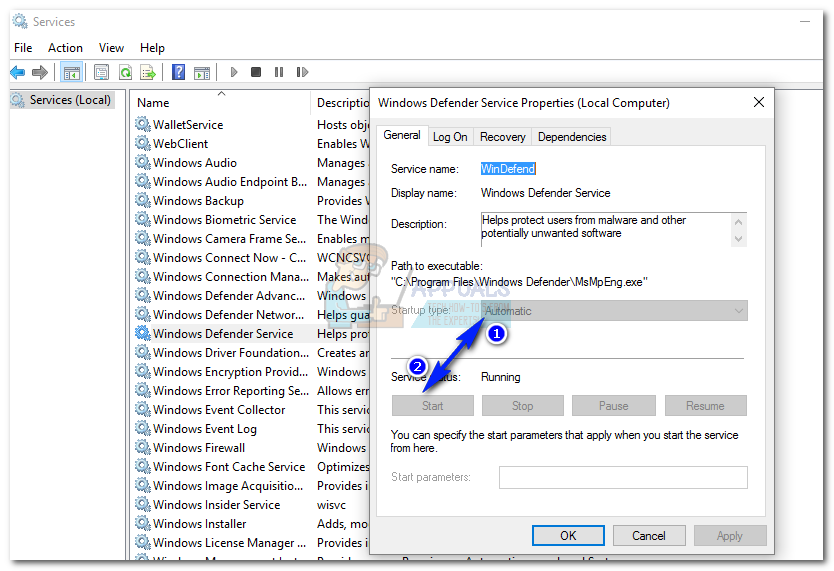Click the Show/Hide Action Pane icon
Image resolution: width=834 pixels, height=571 pixels.
point(202,72)
